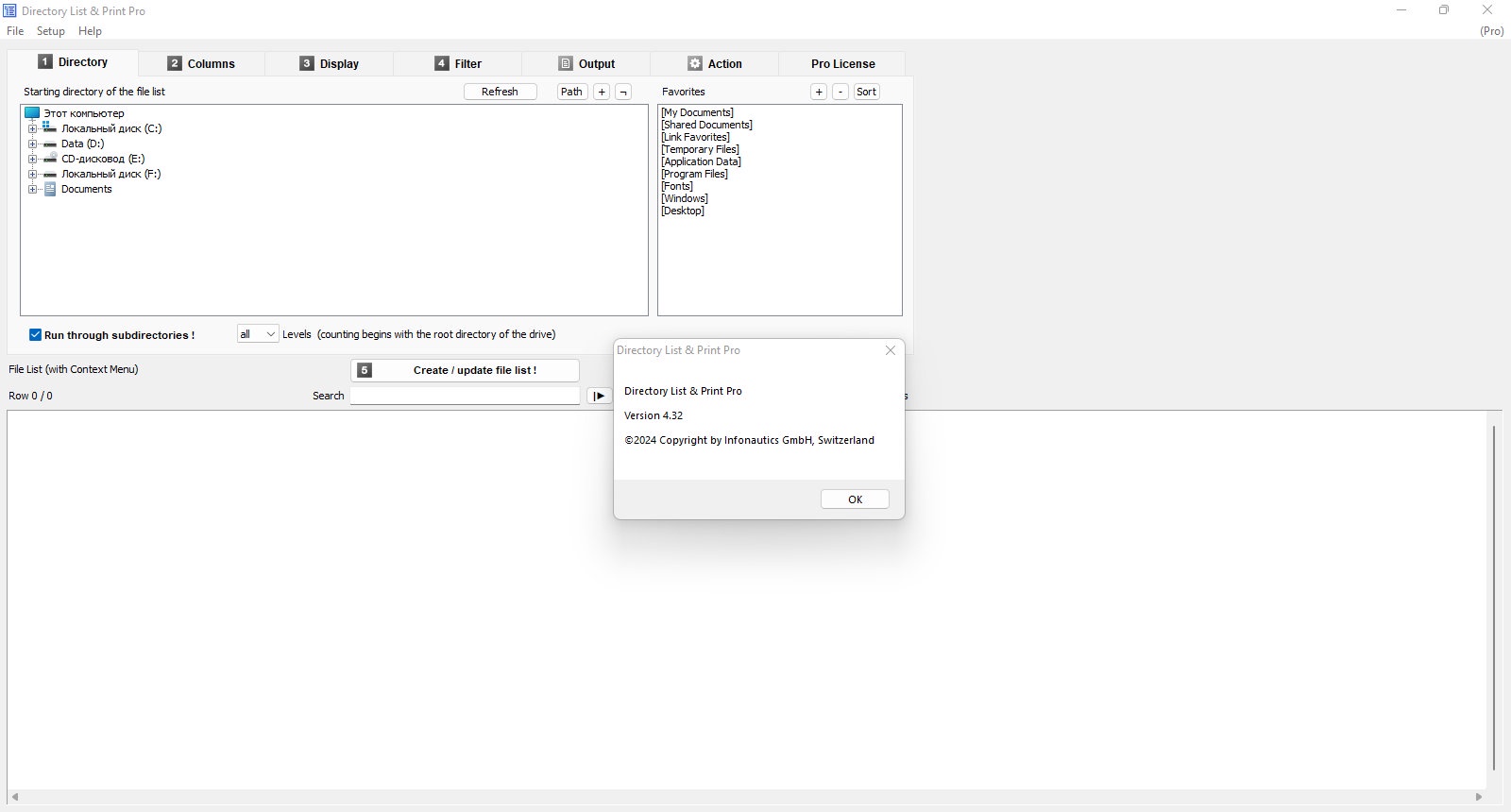Click the find-next arrow beside the Search field
The width and height of the screenshot is (1511, 812).
coord(599,396)
